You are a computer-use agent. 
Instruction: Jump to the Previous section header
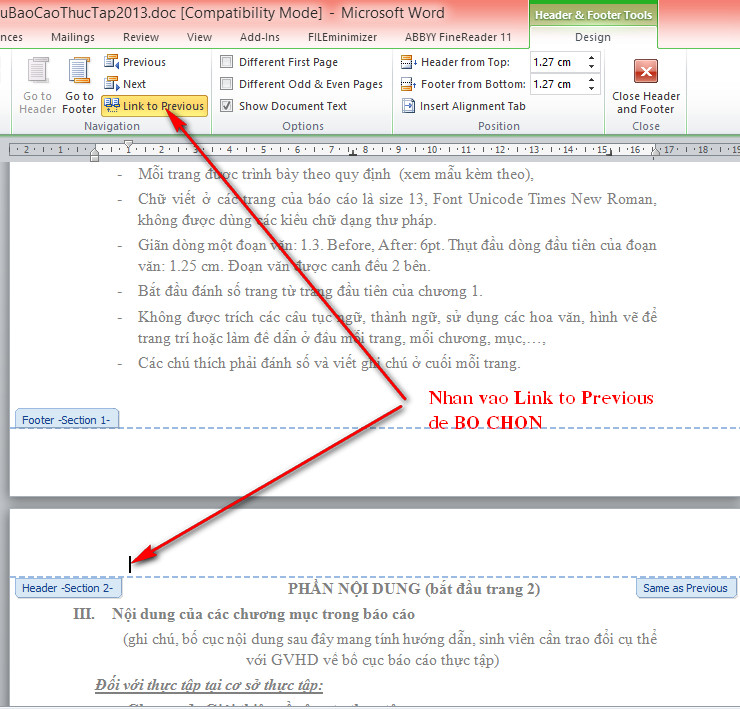click(x=135, y=62)
